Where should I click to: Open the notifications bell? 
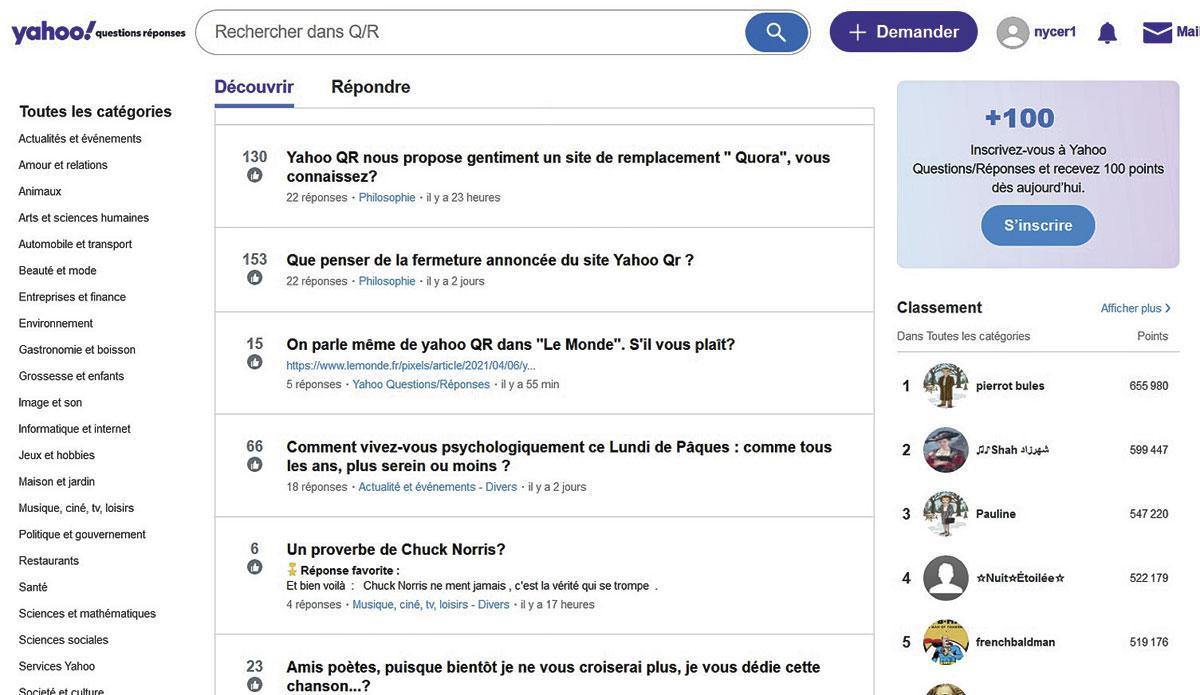[1107, 33]
